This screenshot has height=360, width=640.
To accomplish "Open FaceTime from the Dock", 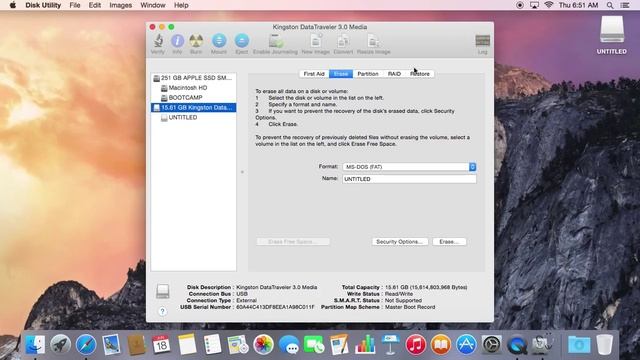I will [x=314, y=344].
